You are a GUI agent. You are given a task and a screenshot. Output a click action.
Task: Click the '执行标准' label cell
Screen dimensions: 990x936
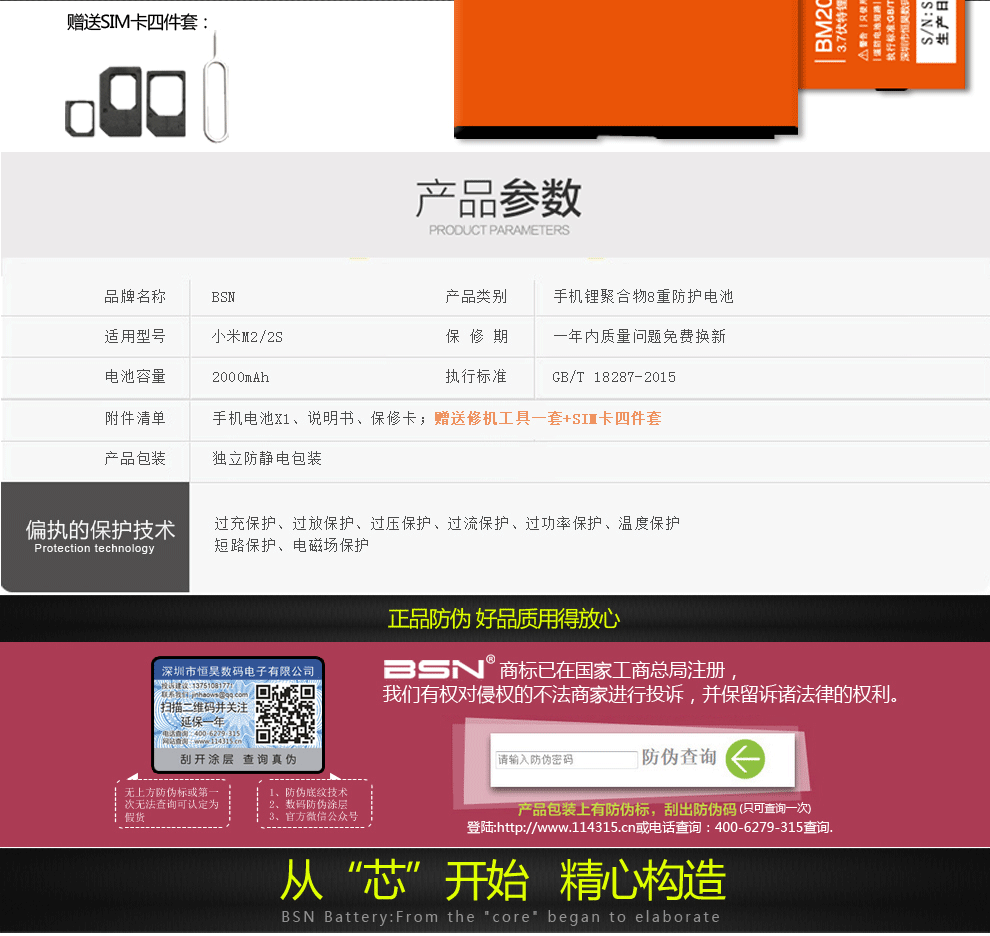476,377
